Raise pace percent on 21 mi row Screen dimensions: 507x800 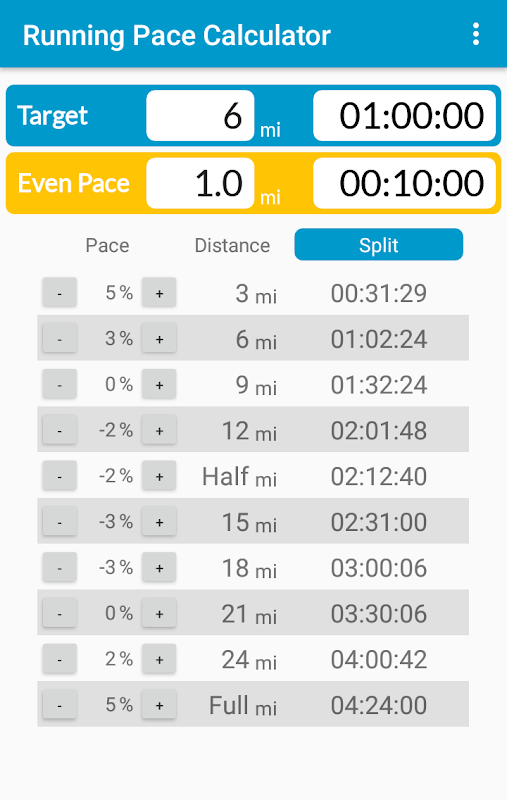[159, 613]
